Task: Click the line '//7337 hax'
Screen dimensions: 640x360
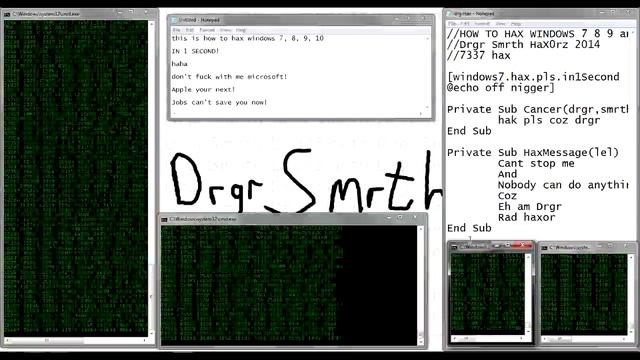Action: pyautogui.click(x=479, y=55)
